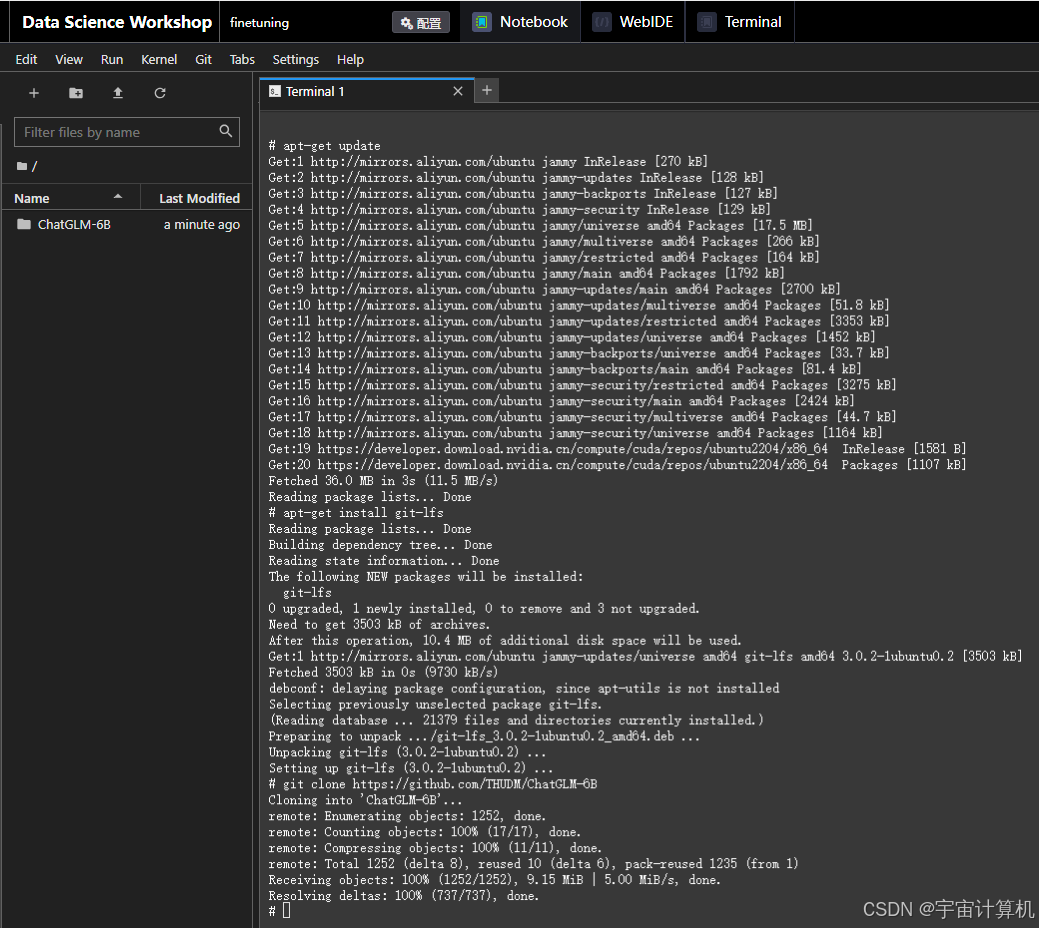This screenshot has height=928, width=1039.
Task: Click 'Need to get 3503 kB' line
Action: (379, 624)
